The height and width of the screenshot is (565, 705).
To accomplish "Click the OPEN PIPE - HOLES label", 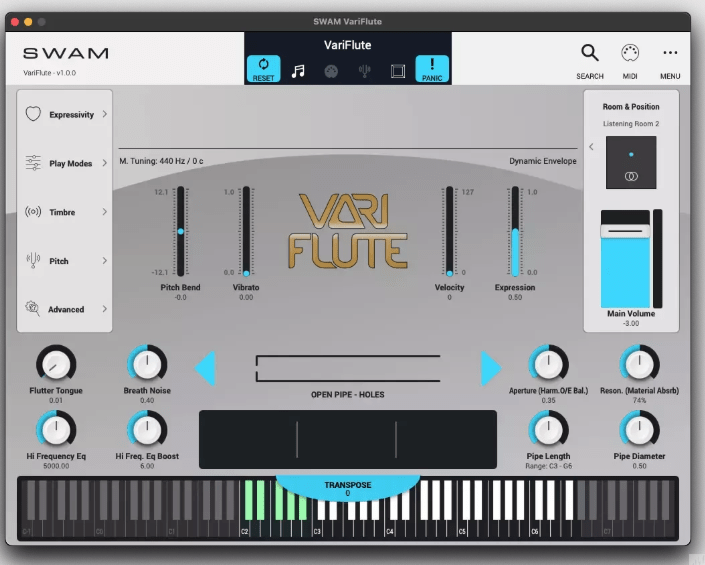I will pos(348,395).
